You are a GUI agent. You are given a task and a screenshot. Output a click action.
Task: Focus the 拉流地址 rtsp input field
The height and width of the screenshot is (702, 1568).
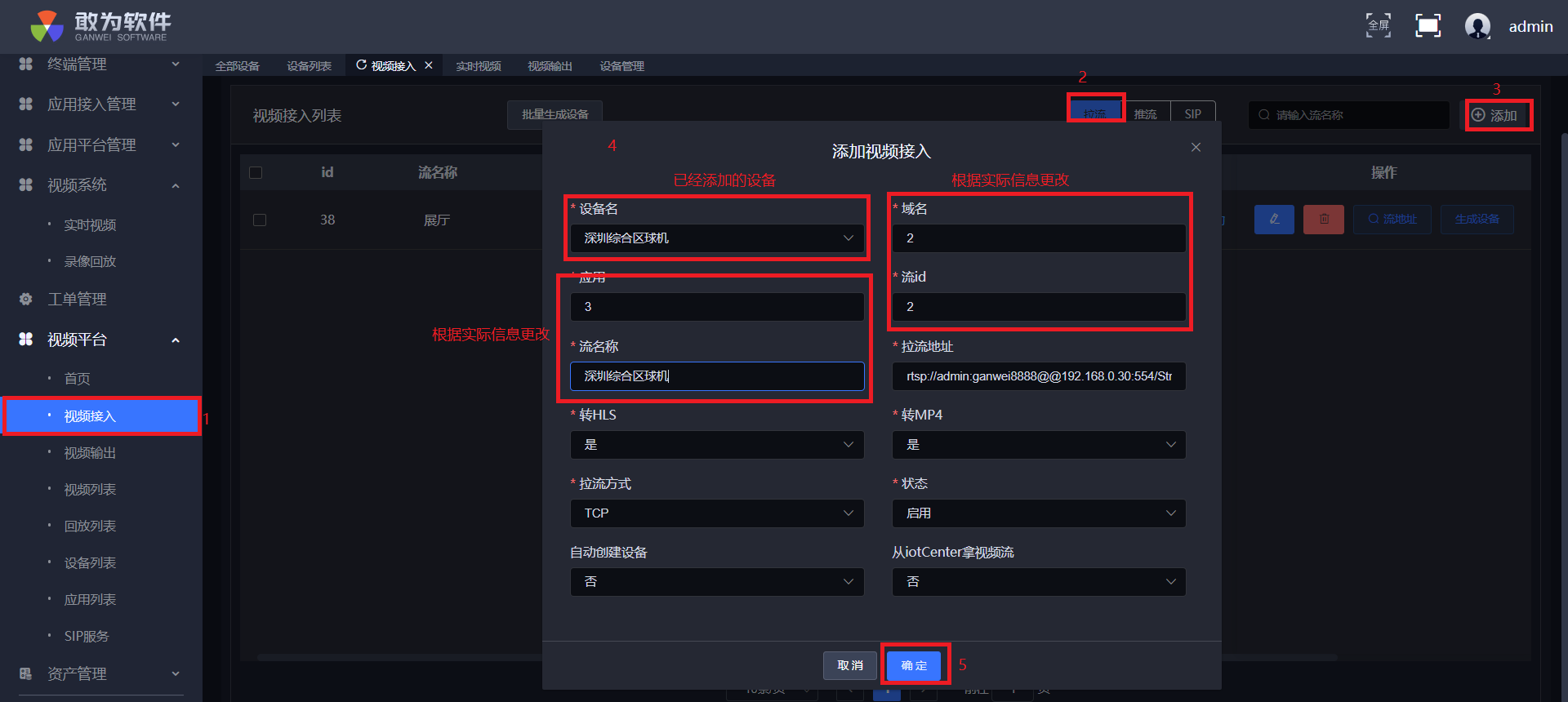(1039, 376)
